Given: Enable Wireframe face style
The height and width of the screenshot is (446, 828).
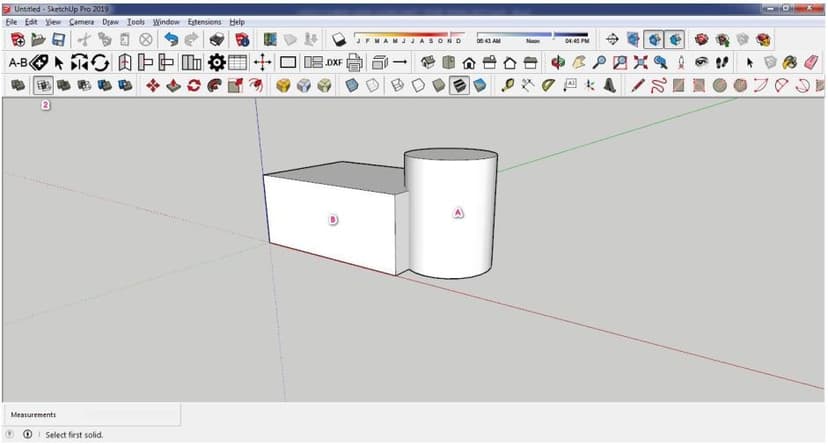Looking at the screenshot, I should pos(397,85).
